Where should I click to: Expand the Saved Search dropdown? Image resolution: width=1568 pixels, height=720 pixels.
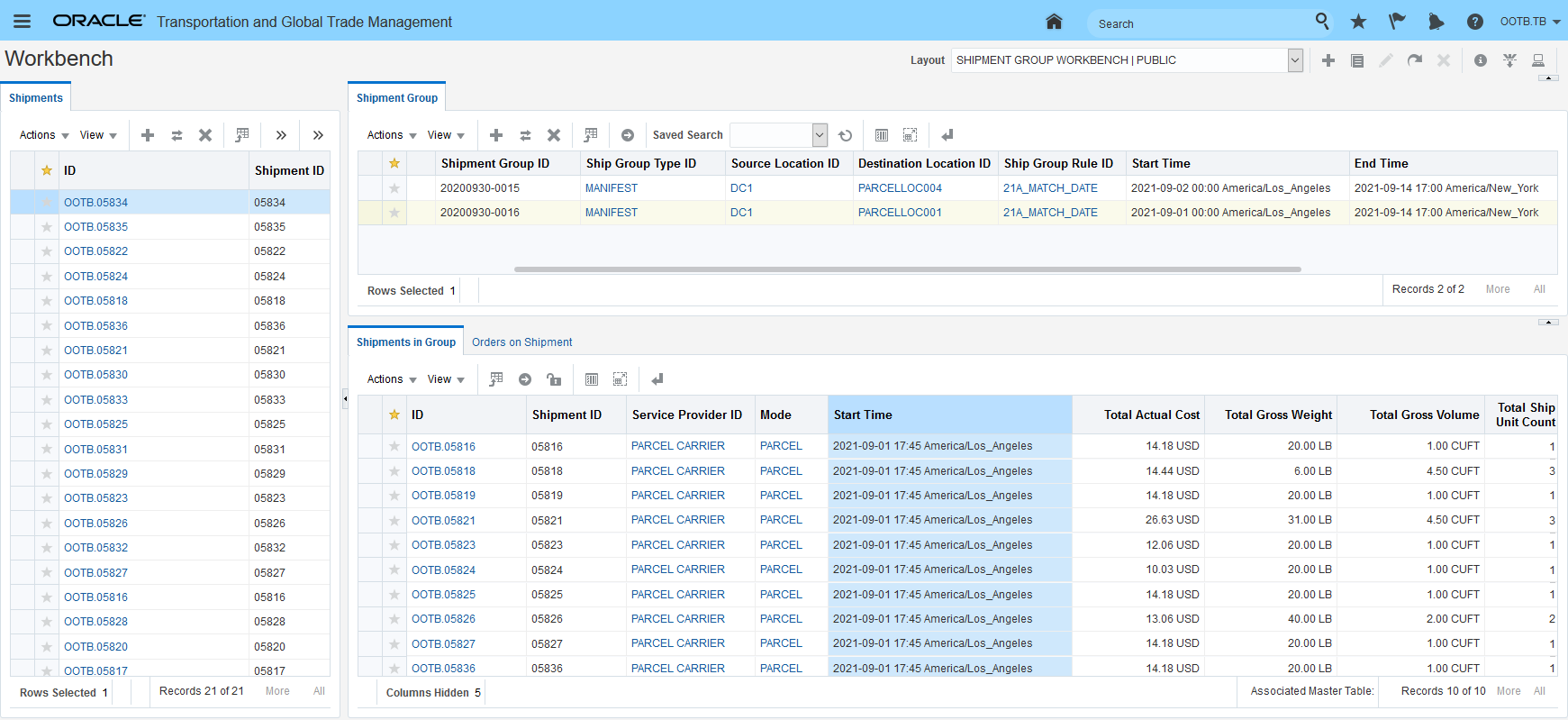tap(819, 135)
